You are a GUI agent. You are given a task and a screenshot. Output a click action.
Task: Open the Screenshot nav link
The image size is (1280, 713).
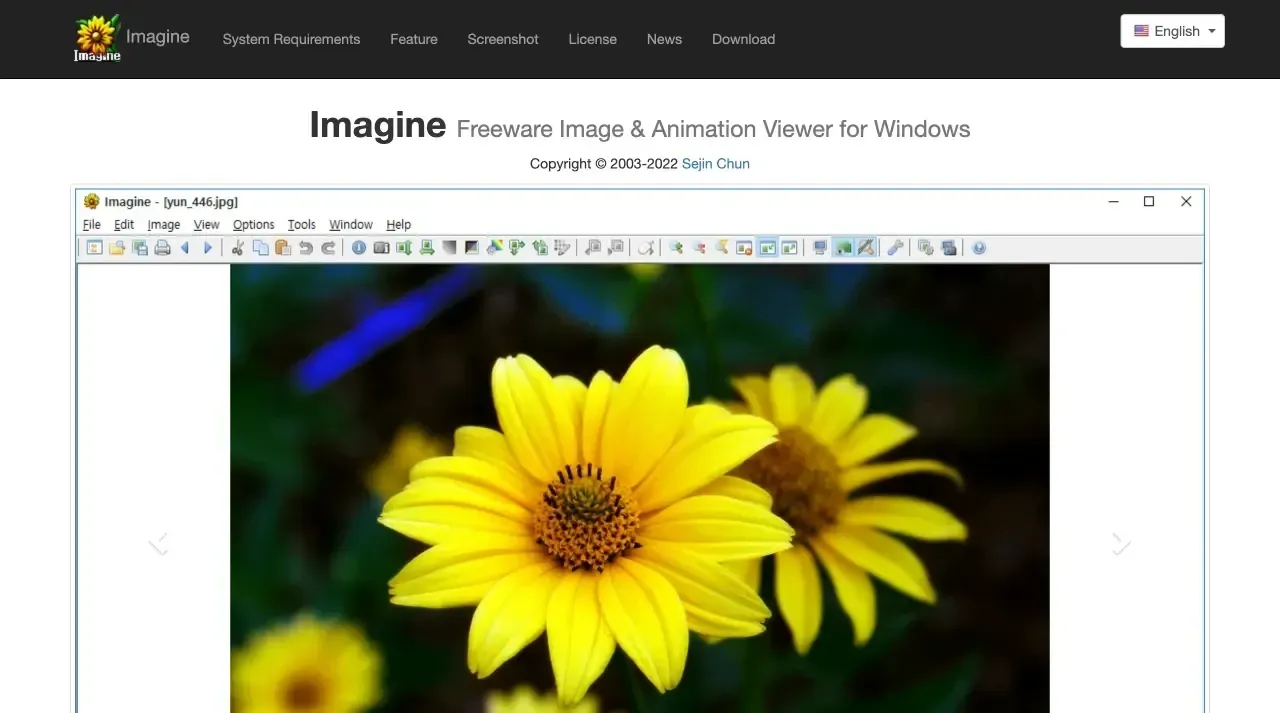pos(503,39)
